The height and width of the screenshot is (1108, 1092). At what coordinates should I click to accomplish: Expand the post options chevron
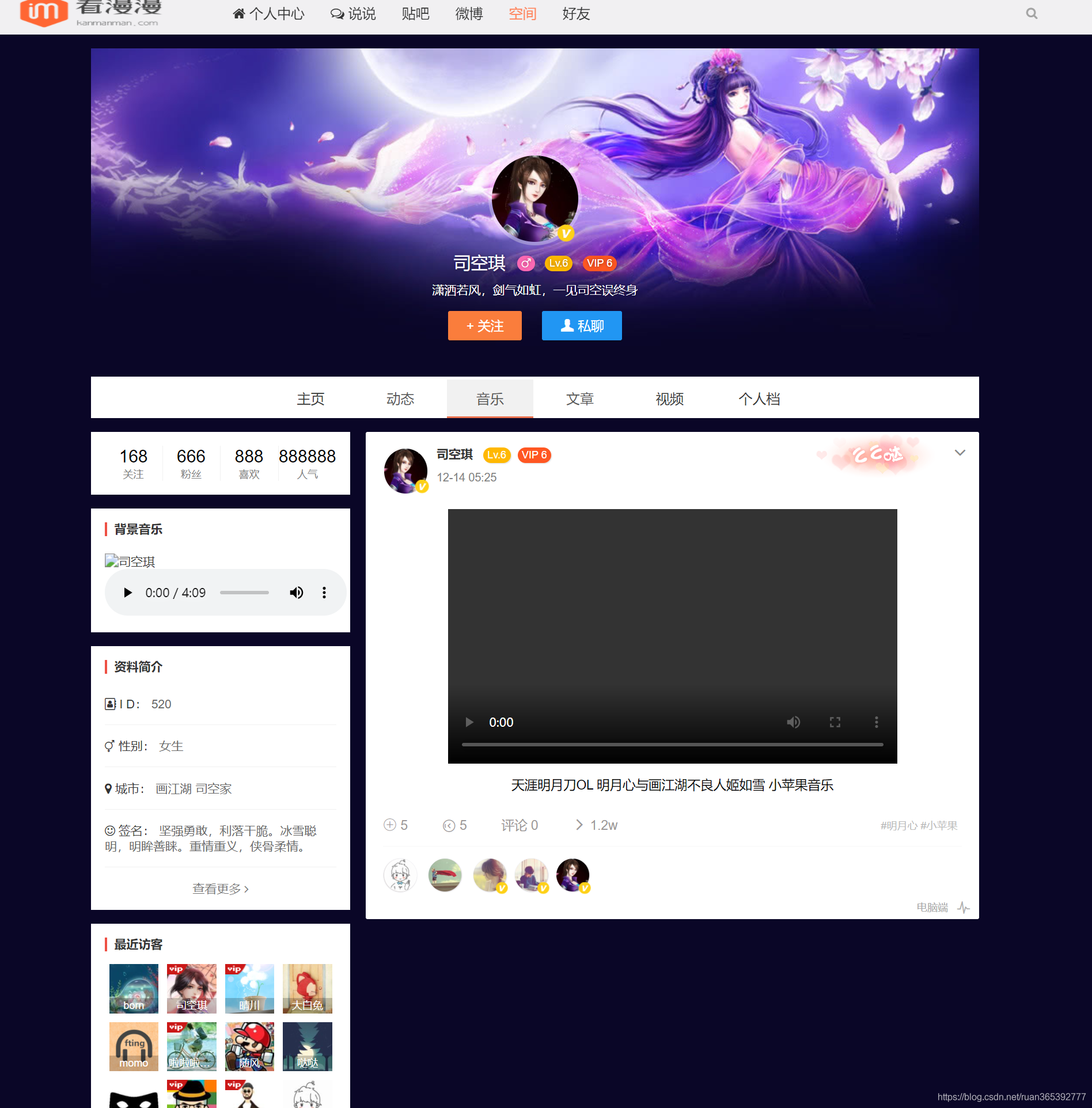click(960, 453)
